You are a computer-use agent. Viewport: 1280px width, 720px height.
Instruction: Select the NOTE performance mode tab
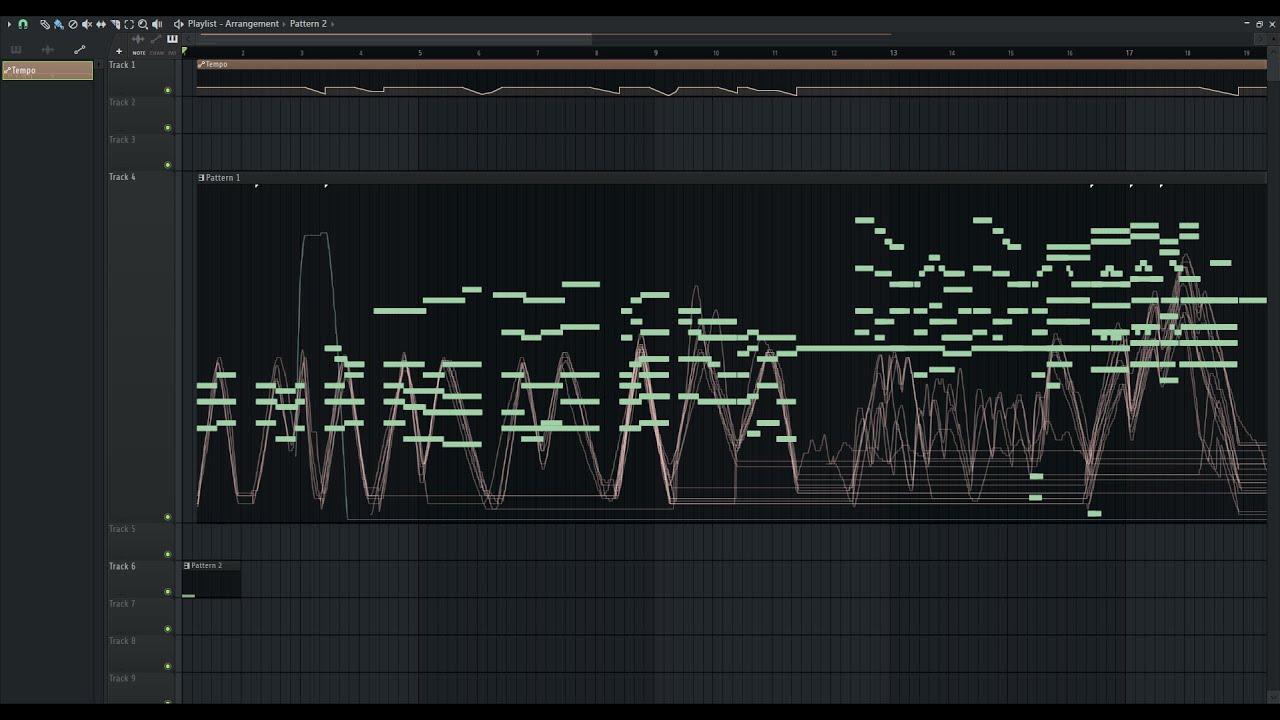click(139, 53)
